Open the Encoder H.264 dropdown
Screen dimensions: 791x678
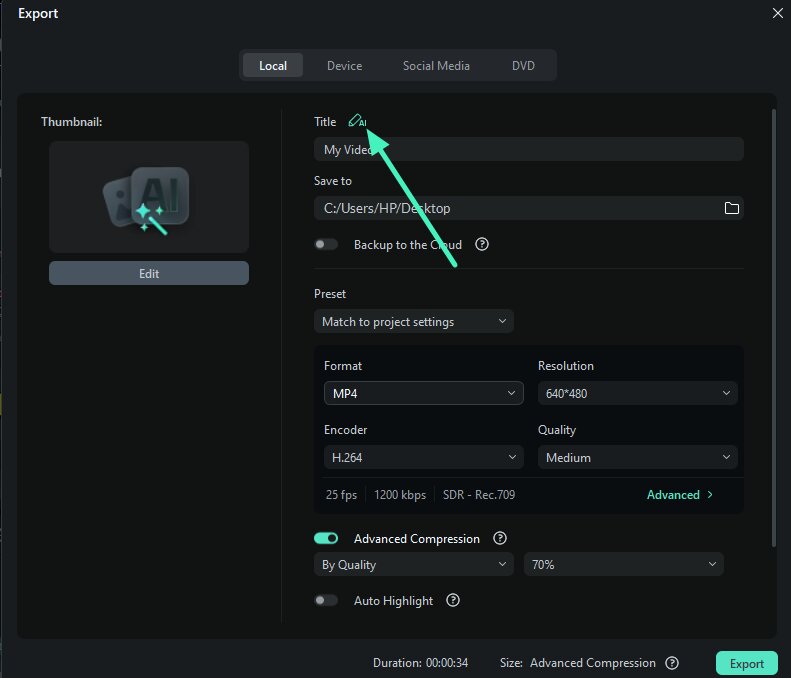[424, 457]
